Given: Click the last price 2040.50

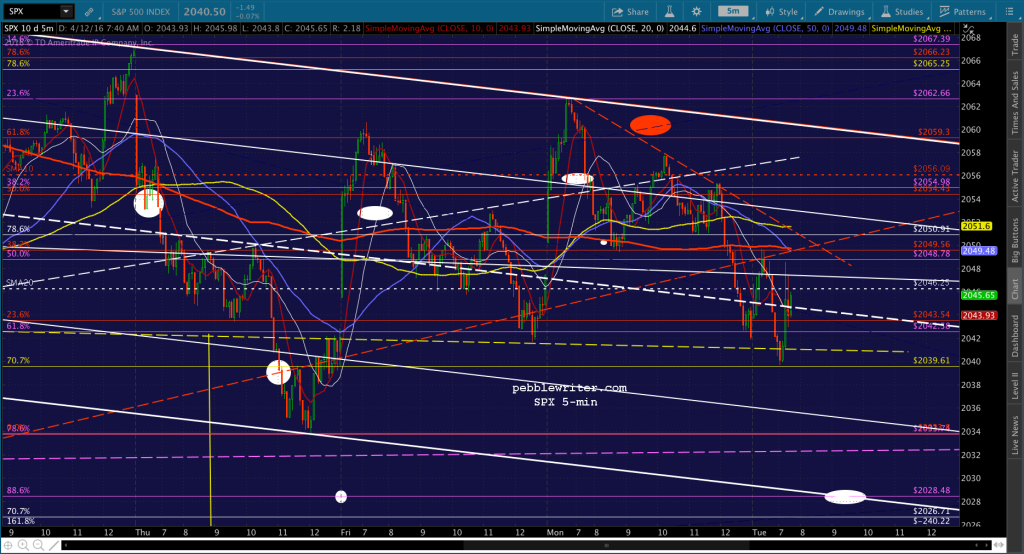Looking at the screenshot, I should pos(204,12).
